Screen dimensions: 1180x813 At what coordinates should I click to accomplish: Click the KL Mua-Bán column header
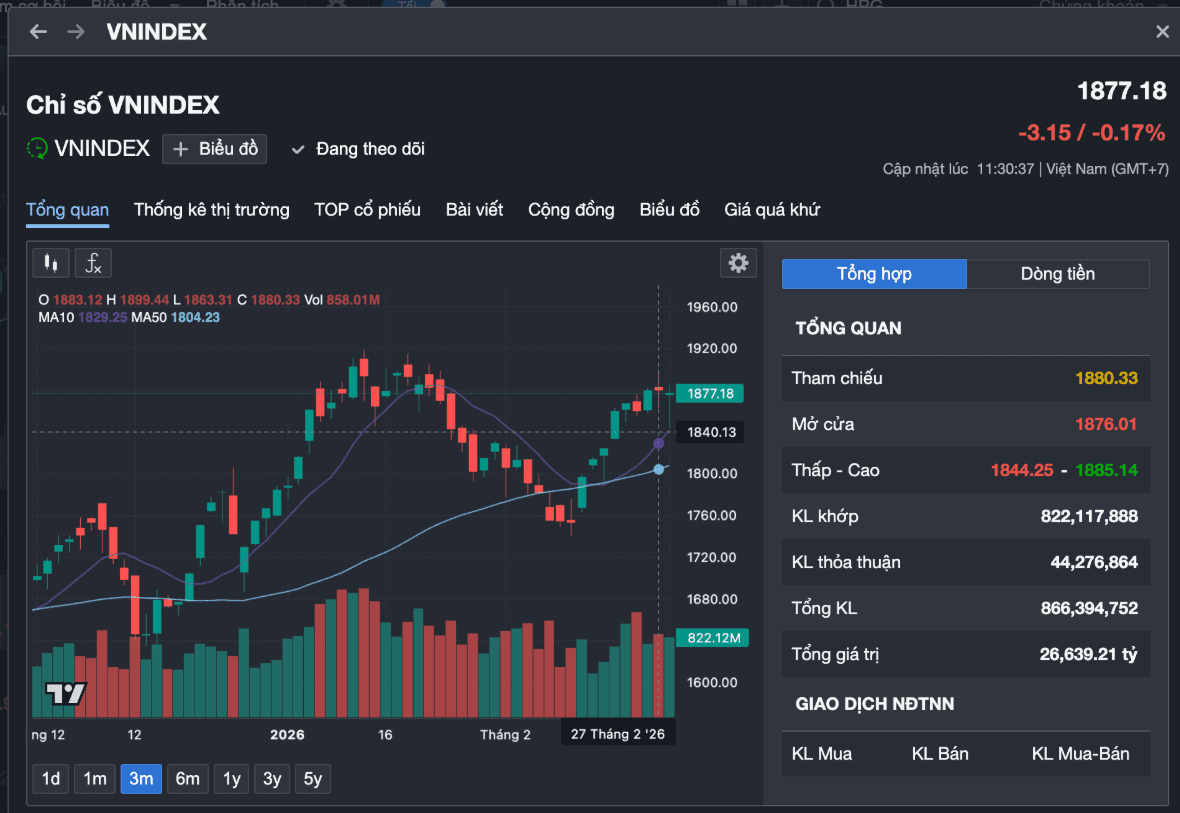click(1080, 754)
